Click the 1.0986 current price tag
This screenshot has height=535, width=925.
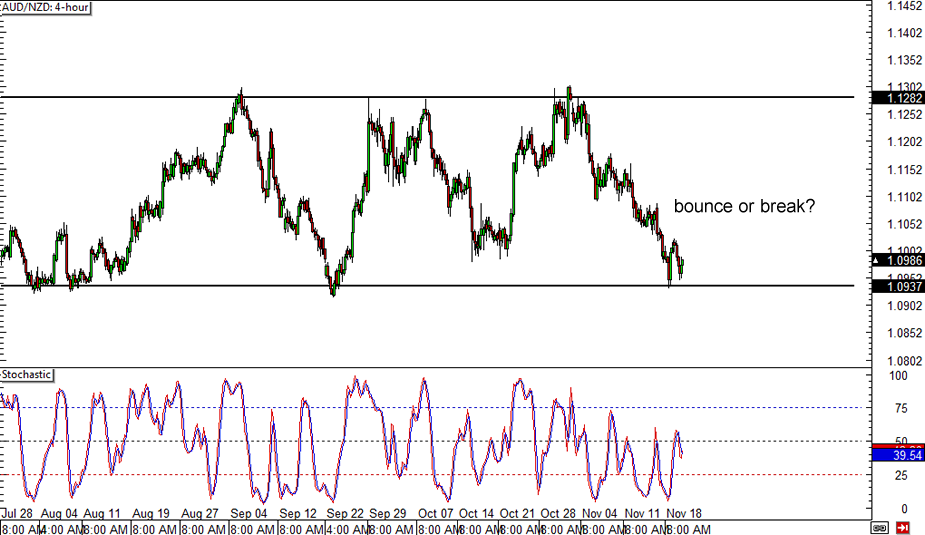pyautogui.click(x=898, y=260)
